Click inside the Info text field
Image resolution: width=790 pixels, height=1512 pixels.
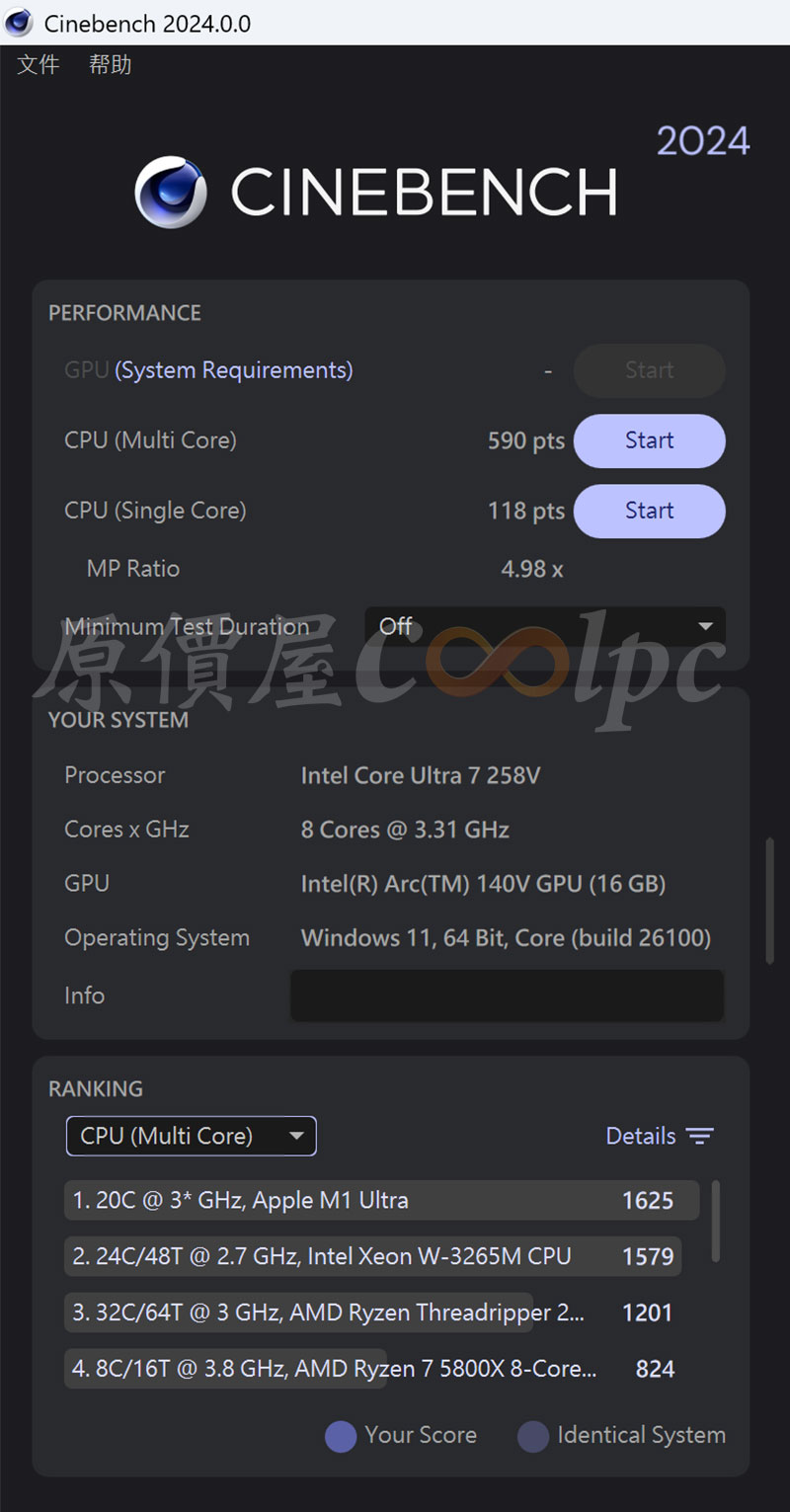click(507, 995)
